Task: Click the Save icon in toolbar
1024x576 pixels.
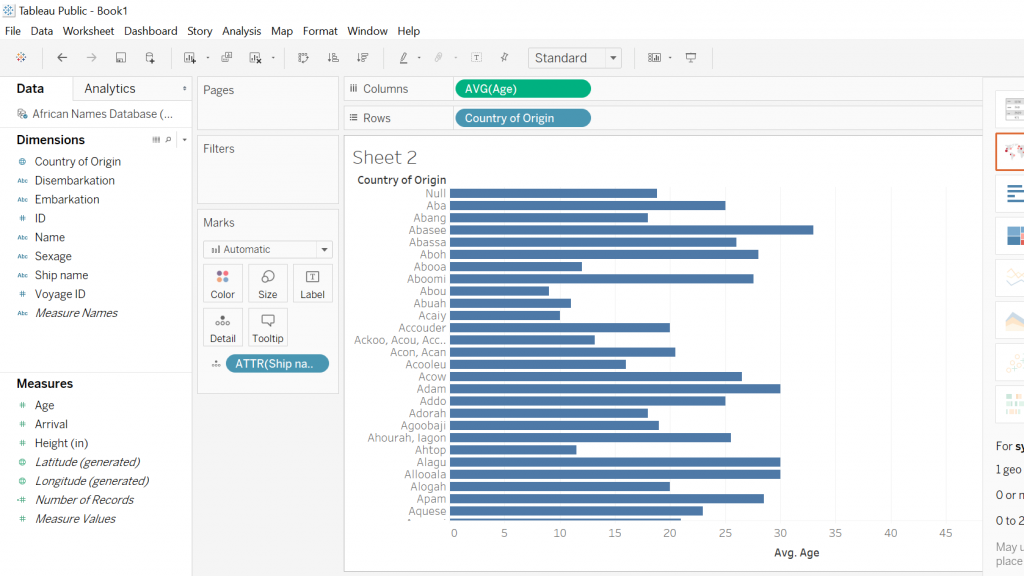Action: (x=121, y=58)
